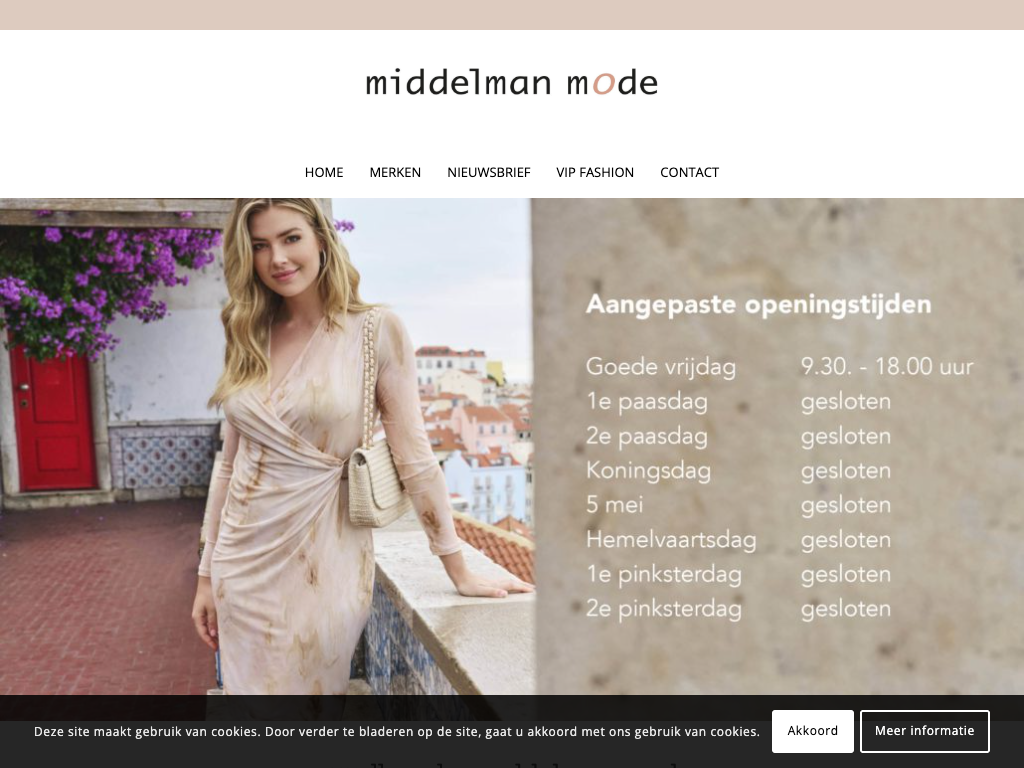
Task: Click the Koningsdag label
Action: pyautogui.click(x=648, y=471)
